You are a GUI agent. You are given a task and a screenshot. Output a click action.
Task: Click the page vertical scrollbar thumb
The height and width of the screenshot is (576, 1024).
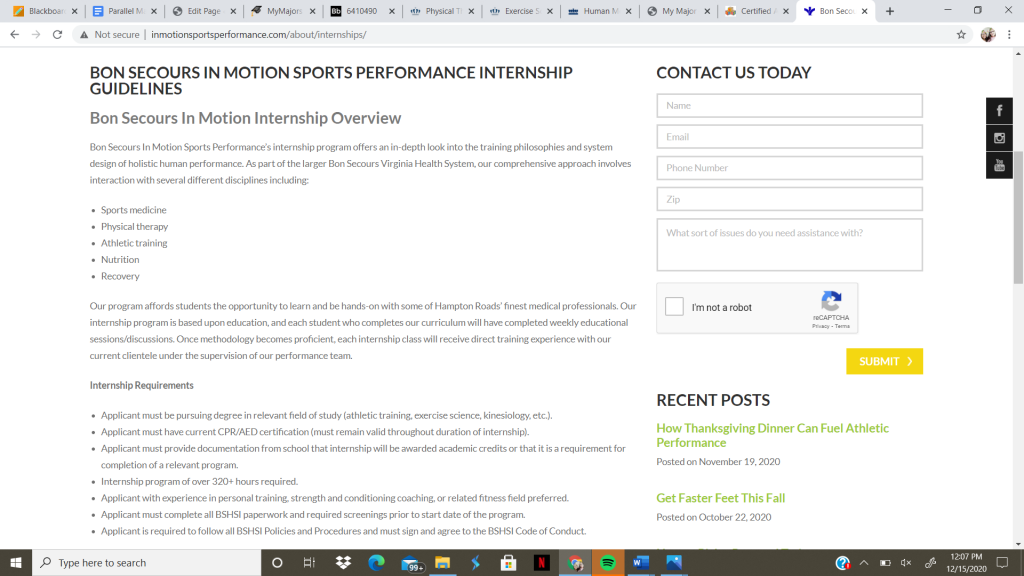point(1018,218)
